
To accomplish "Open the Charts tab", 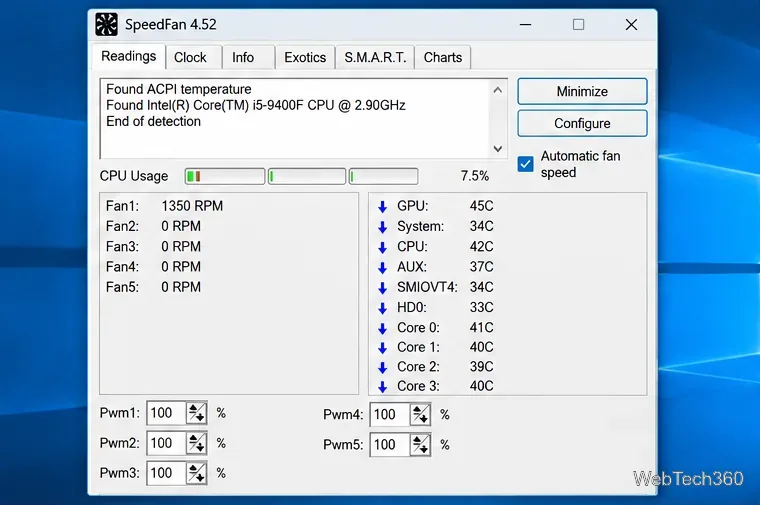I will [443, 58].
